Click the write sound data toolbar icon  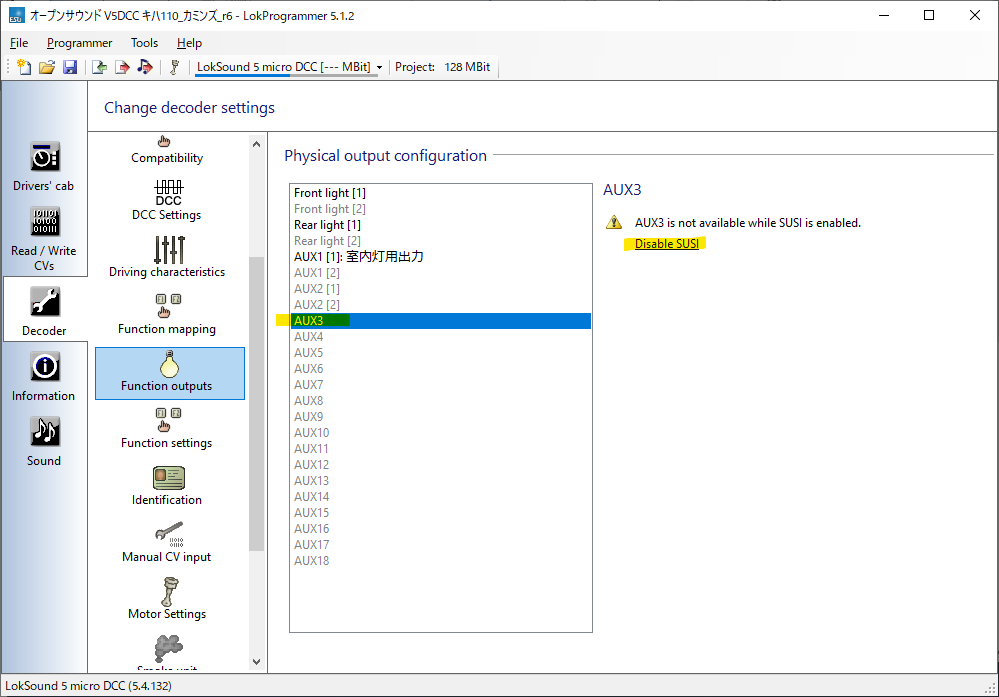tap(145, 67)
